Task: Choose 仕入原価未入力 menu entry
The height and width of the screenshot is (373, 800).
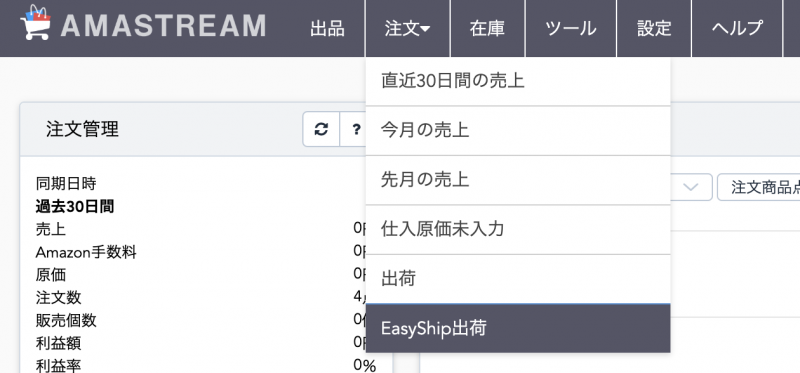Action: point(518,230)
